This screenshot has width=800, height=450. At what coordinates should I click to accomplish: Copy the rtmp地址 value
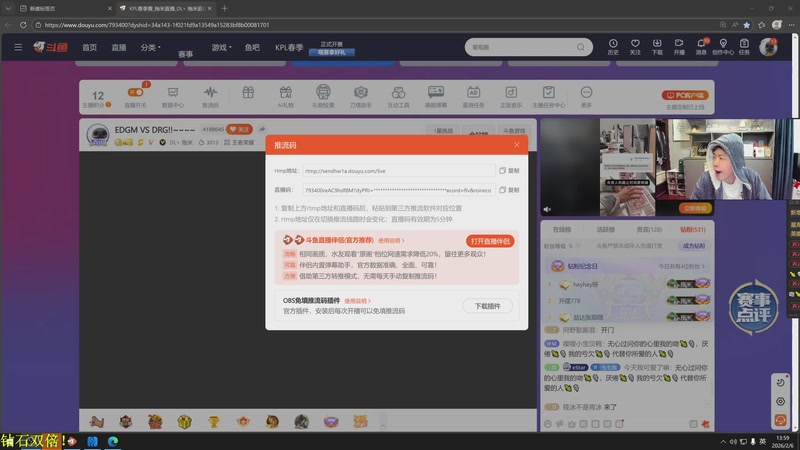point(509,170)
